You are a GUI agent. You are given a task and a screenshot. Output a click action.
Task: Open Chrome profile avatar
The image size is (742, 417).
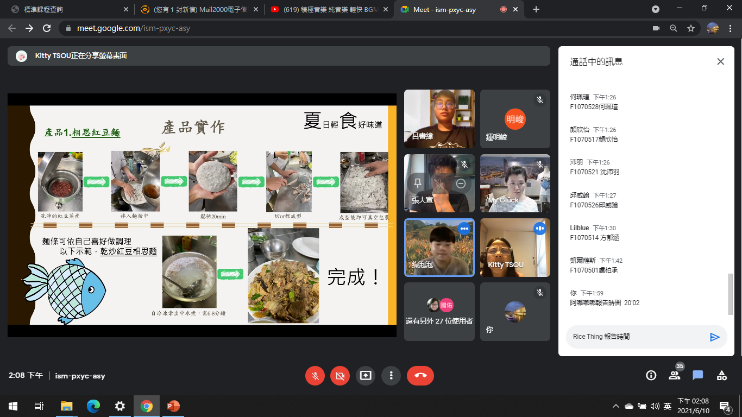(x=713, y=28)
